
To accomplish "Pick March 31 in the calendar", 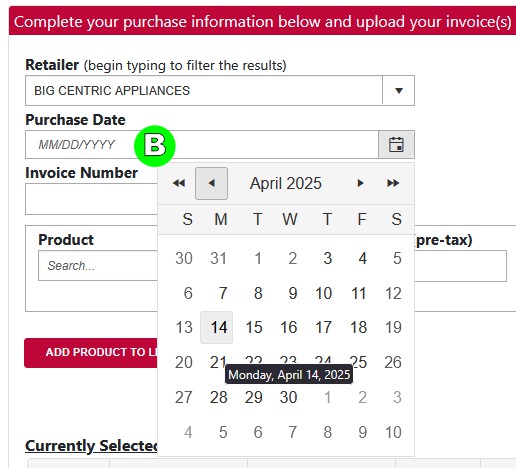I will (219, 258).
